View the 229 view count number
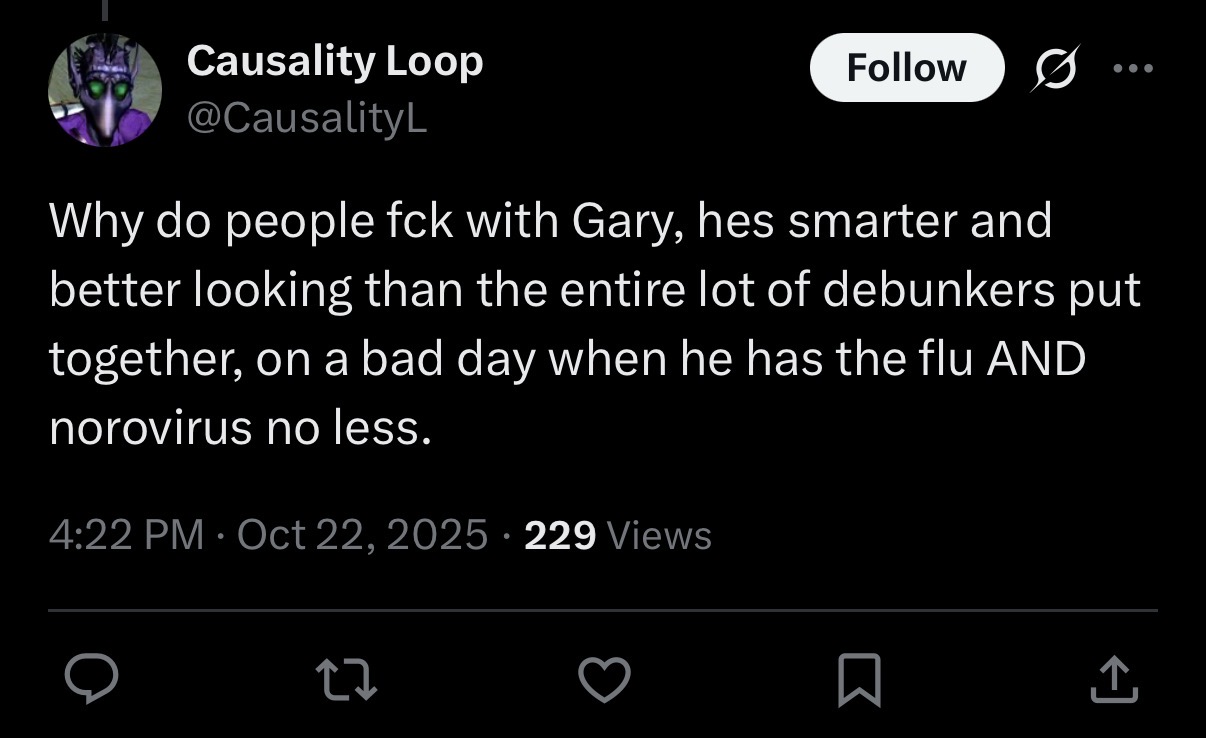This screenshot has height=738, width=1206. coord(560,535)
